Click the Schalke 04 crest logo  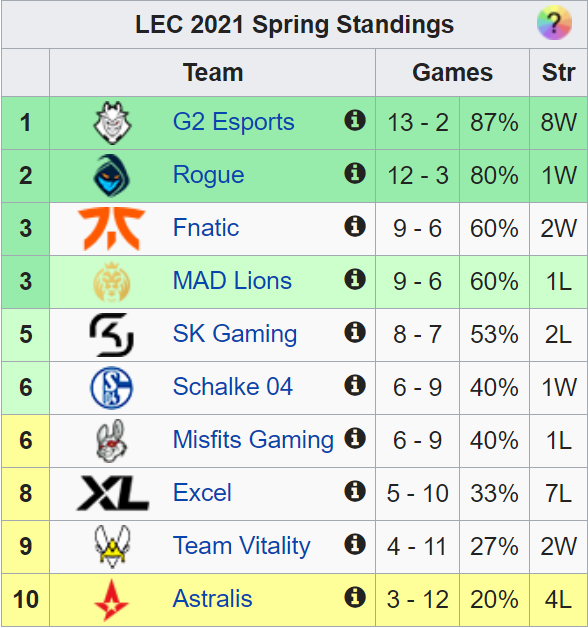point(111,388)
